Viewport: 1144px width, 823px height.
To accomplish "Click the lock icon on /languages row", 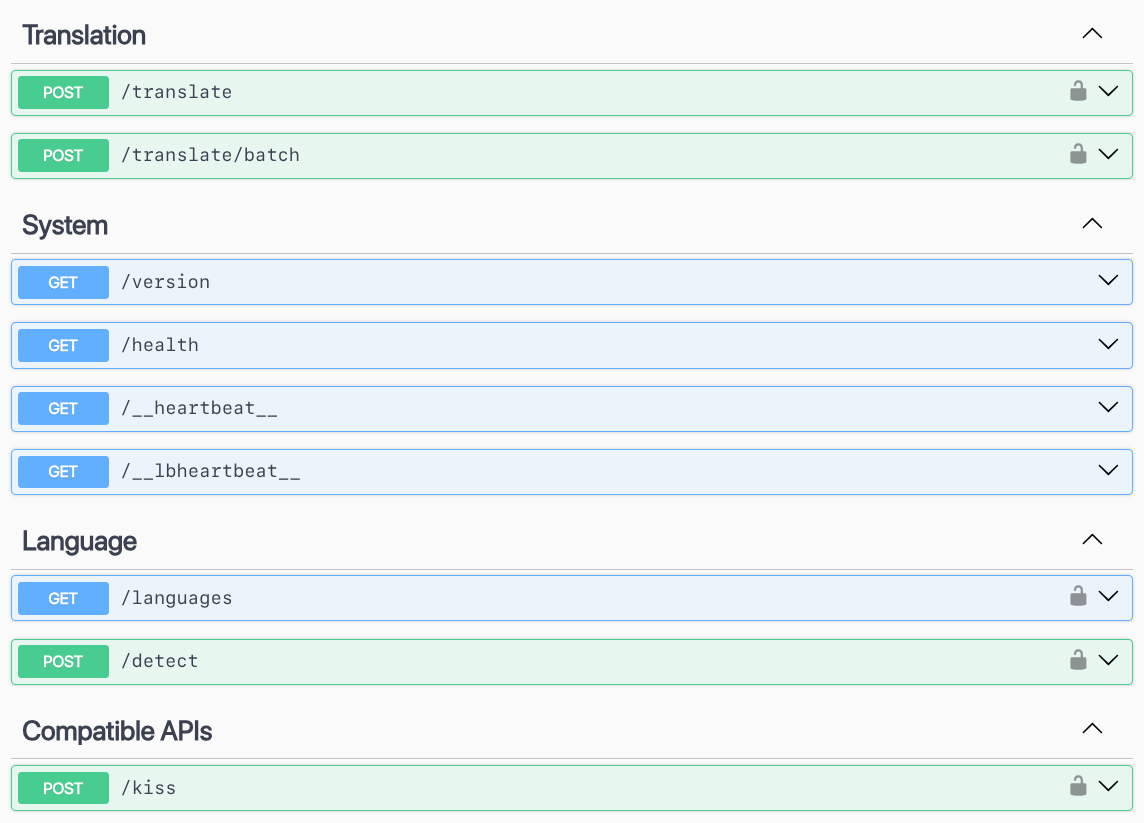I will click(x=1078, y=597).
